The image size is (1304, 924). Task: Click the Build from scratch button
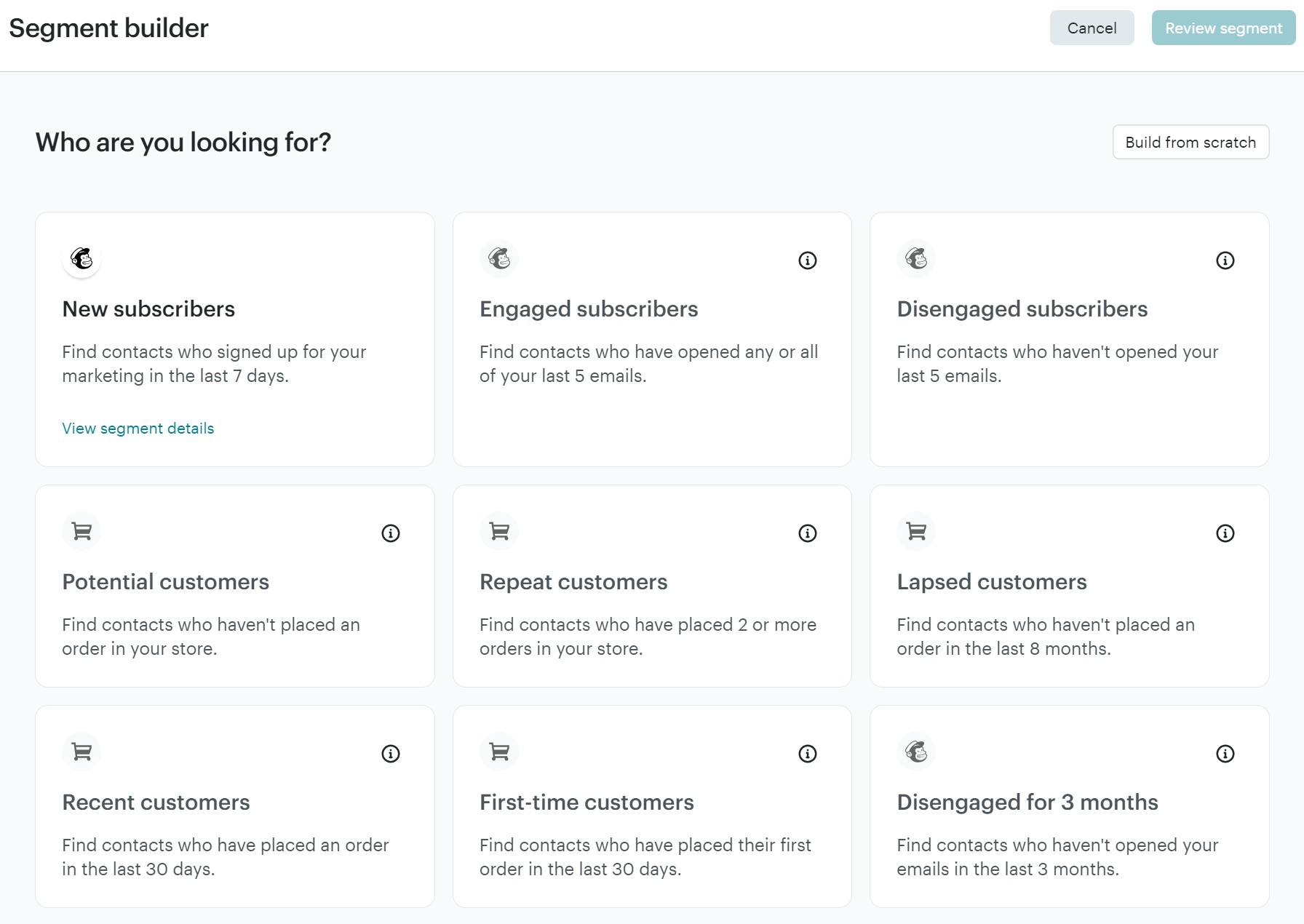click(1190, 142)
